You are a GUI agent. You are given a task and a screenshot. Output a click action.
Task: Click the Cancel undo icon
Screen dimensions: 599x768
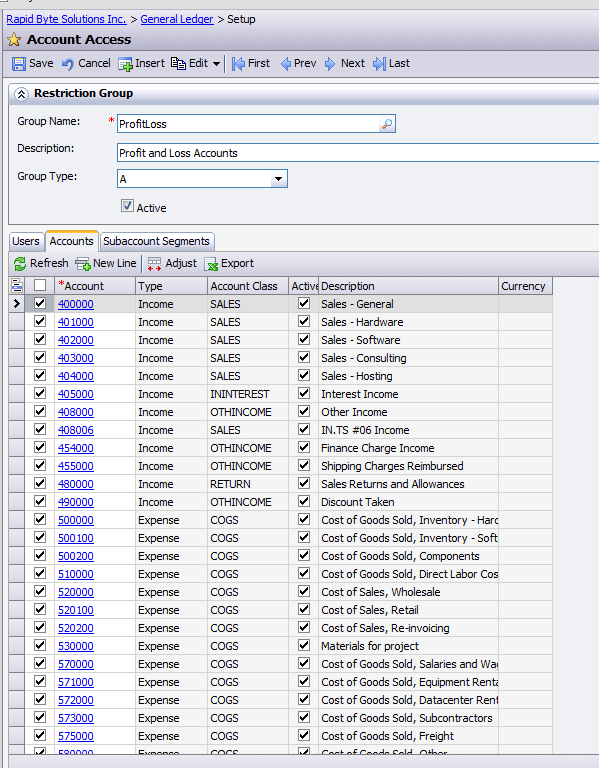pyautogui.click(x=68, y=64)
